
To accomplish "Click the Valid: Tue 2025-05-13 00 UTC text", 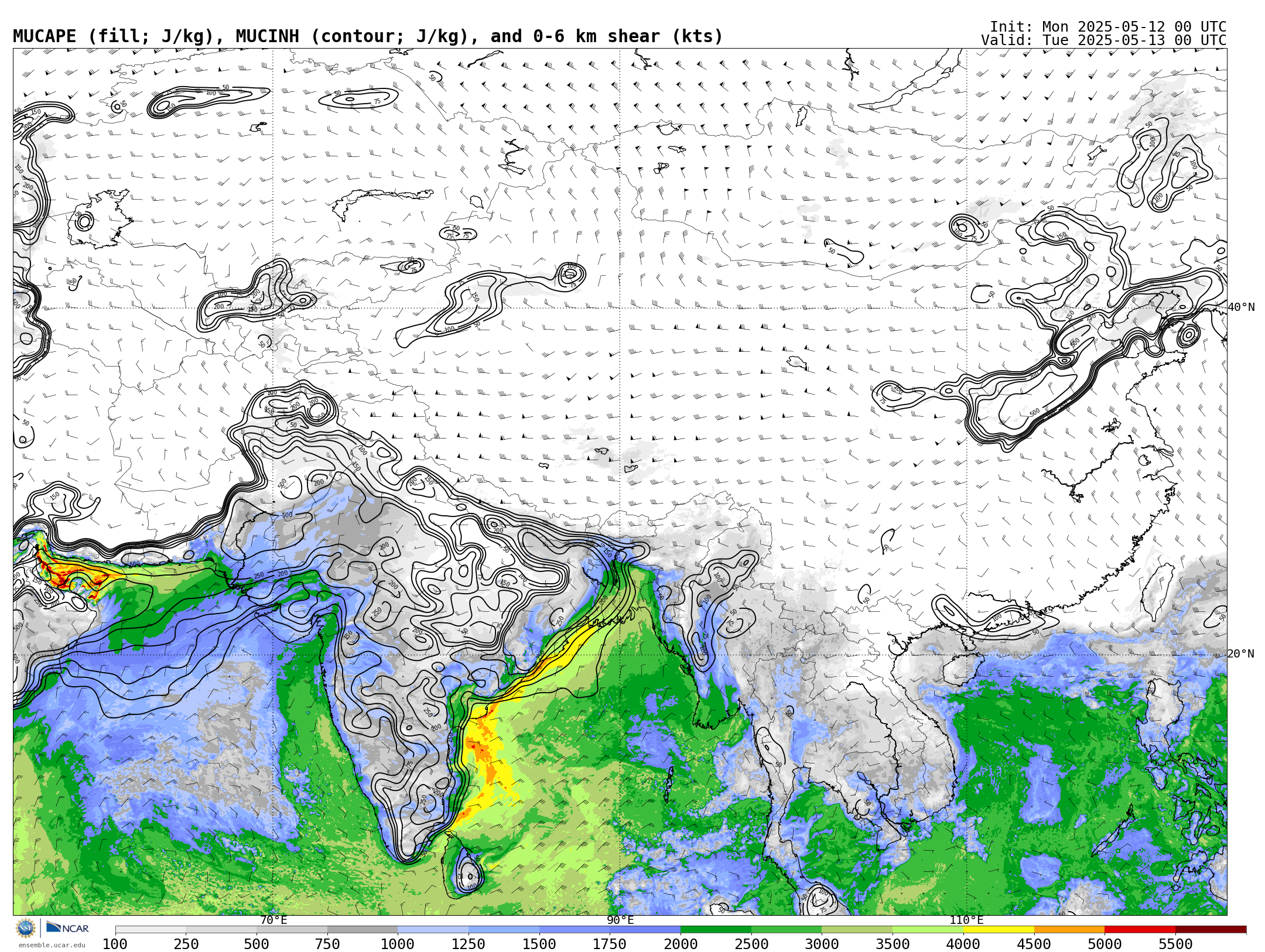I will pos(1104,40).
